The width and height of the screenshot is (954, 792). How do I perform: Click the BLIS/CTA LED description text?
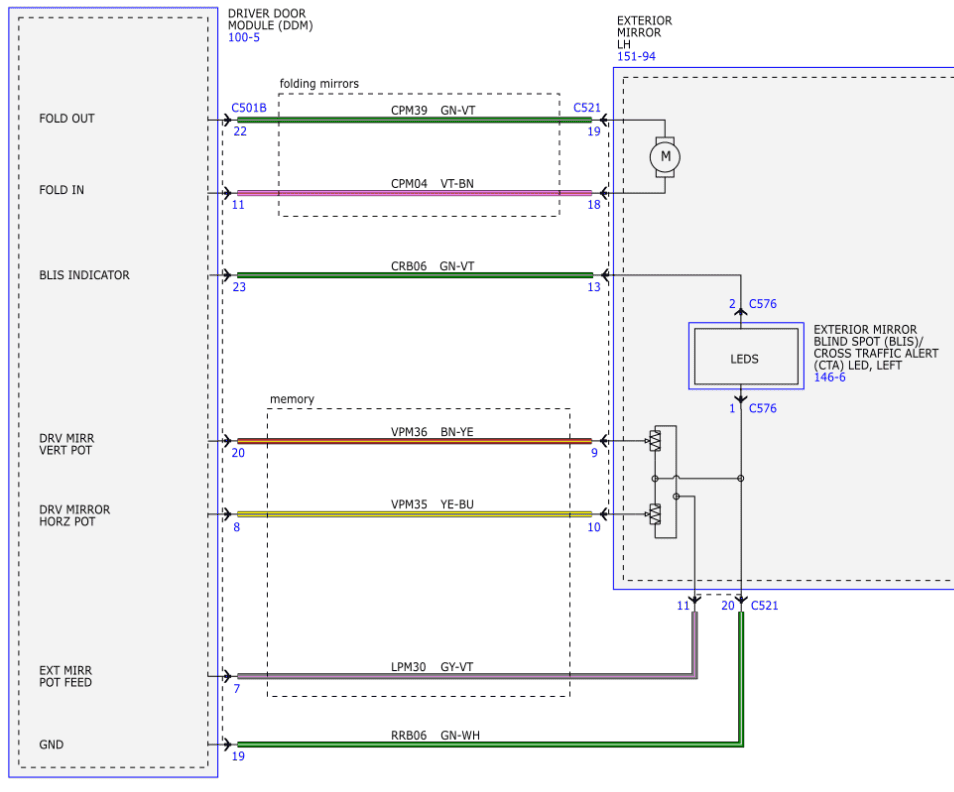coord(876,347)
